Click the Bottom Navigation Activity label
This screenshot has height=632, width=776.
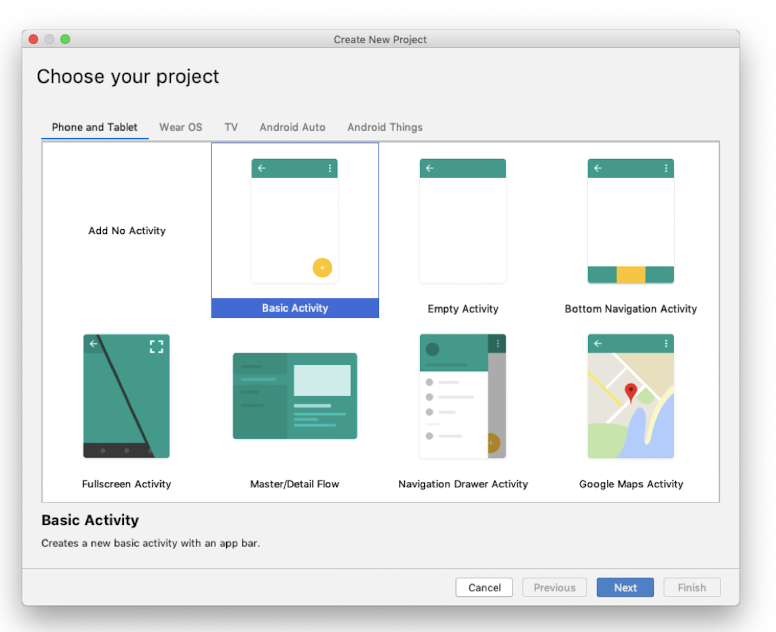[630, 309]
